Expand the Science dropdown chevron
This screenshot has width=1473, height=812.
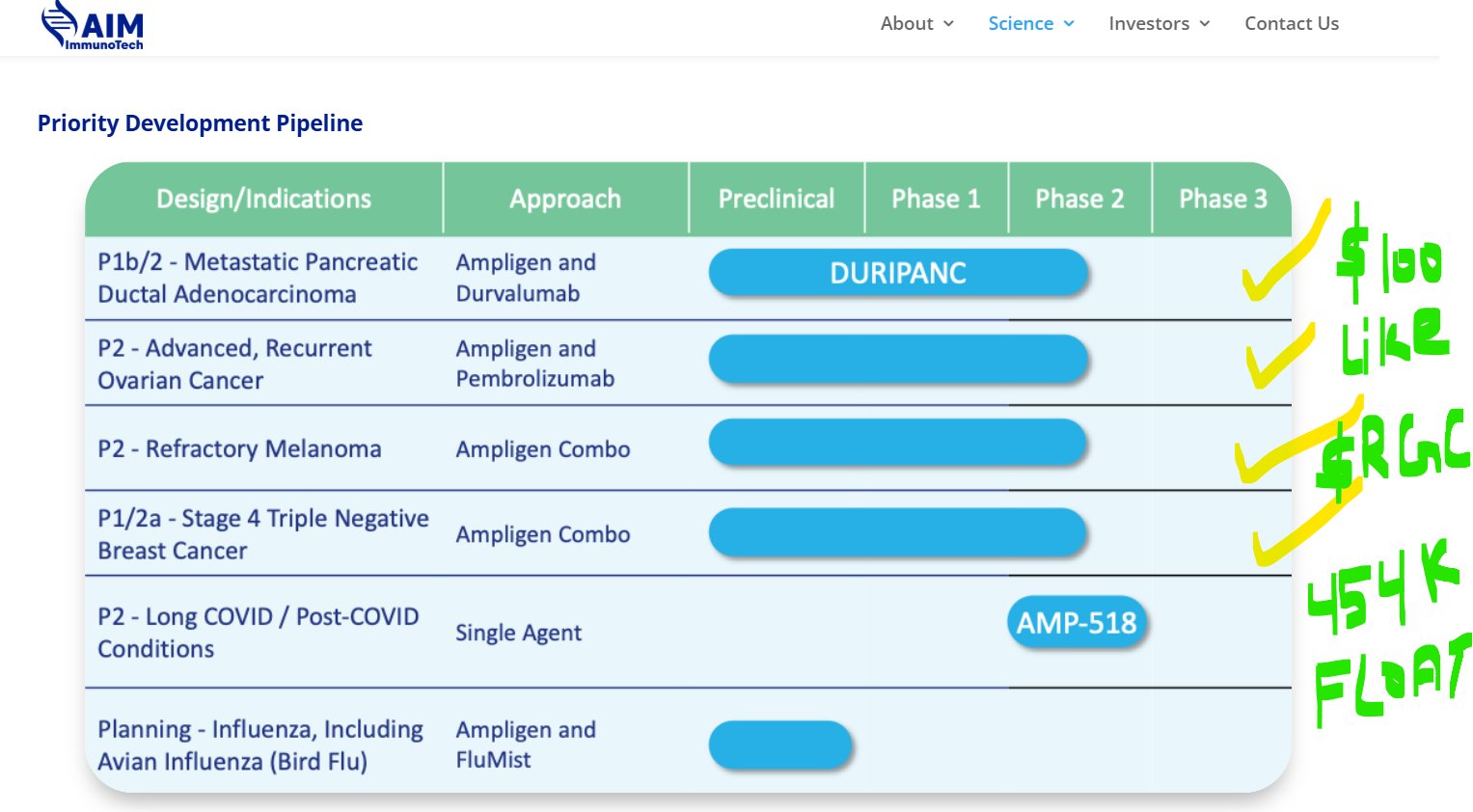(x=1069, y=24)
